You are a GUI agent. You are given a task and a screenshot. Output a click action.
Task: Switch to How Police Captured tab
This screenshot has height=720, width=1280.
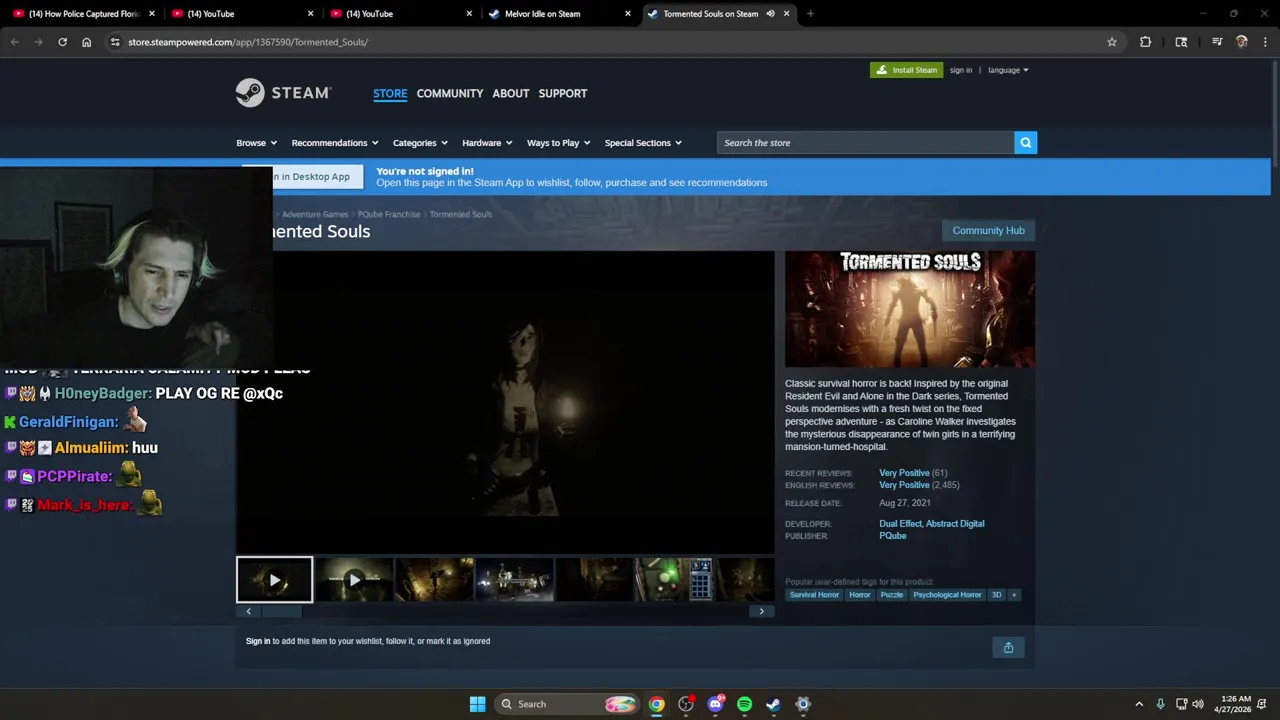tap(84, 14)
